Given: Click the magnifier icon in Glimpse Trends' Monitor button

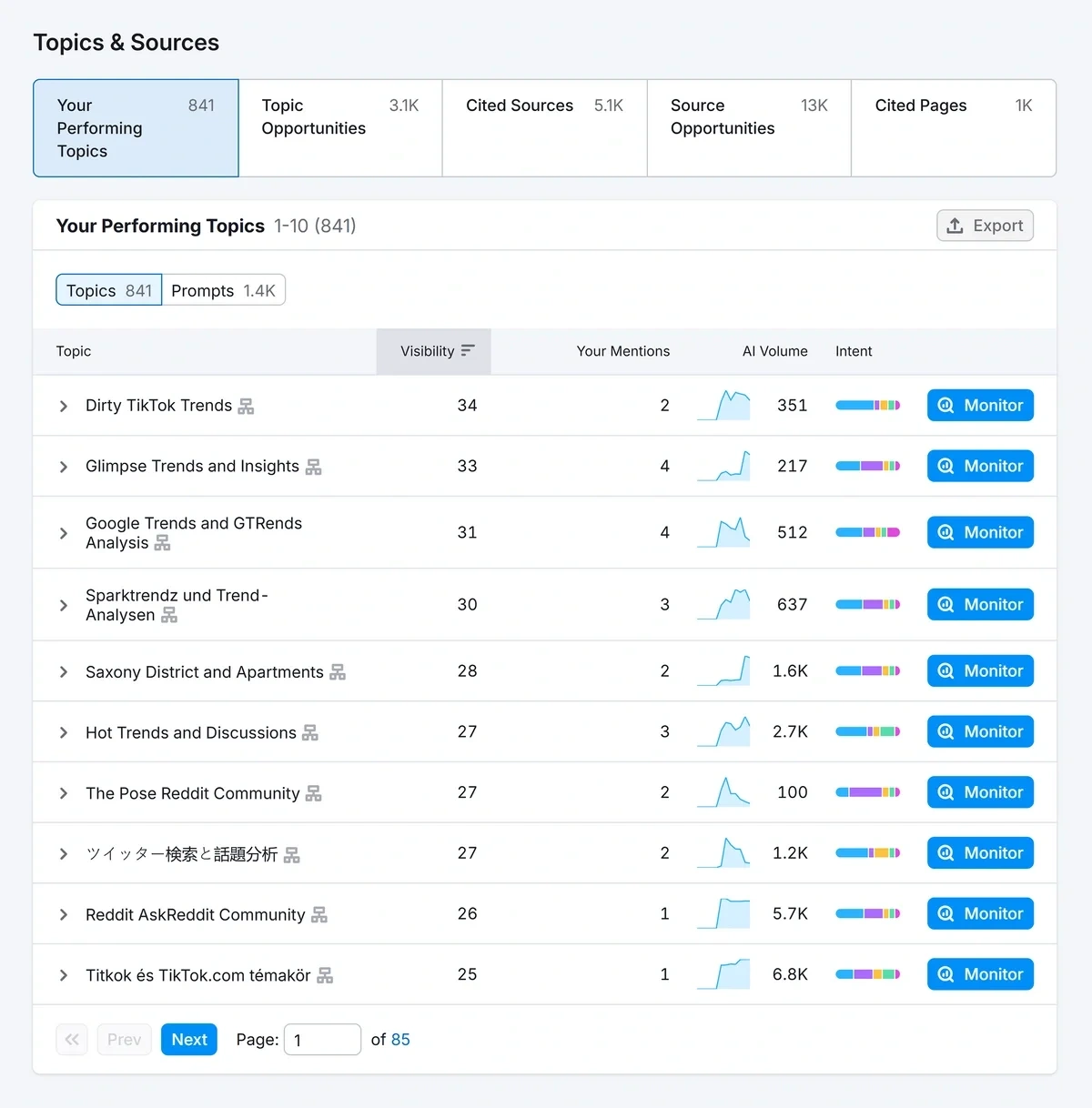Looking at the screenshot, I should [x=946, y=466].
